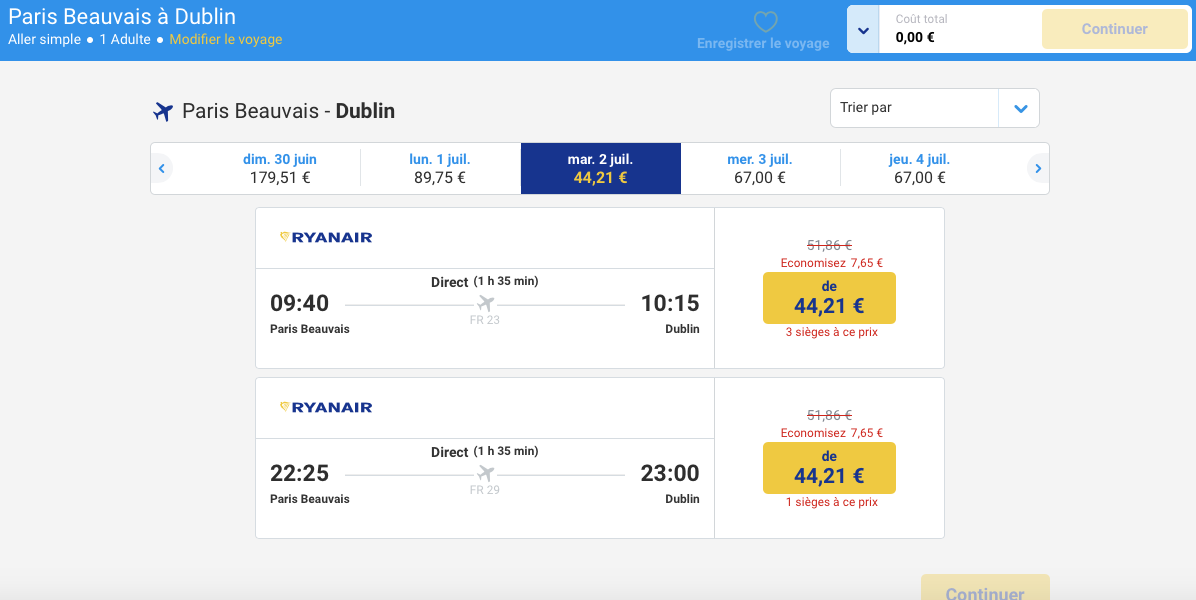This screenshot has height=600, width=1196.
Task: Show earlier dates with the left arrow
Action: coord(162,168)
